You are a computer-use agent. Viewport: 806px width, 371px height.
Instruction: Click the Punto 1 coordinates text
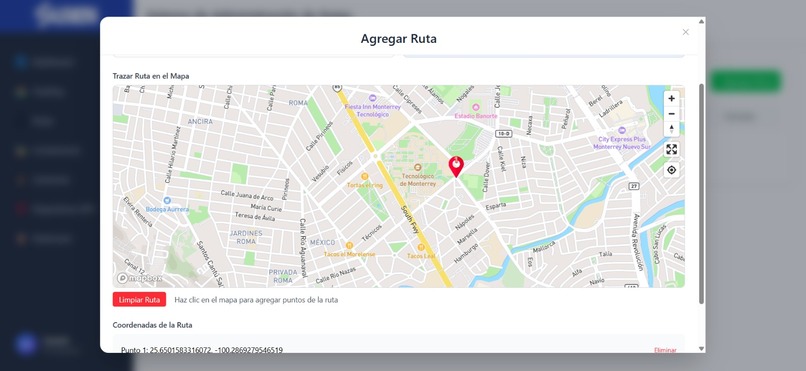202,350
